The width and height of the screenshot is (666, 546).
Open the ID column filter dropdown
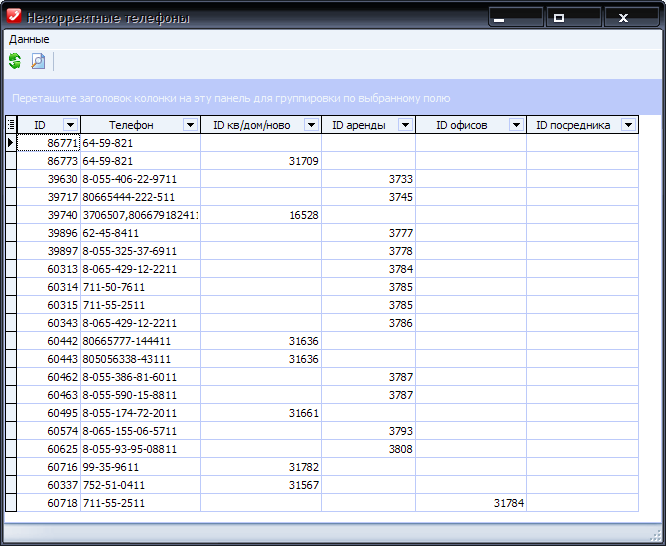[x=70, y=125]
